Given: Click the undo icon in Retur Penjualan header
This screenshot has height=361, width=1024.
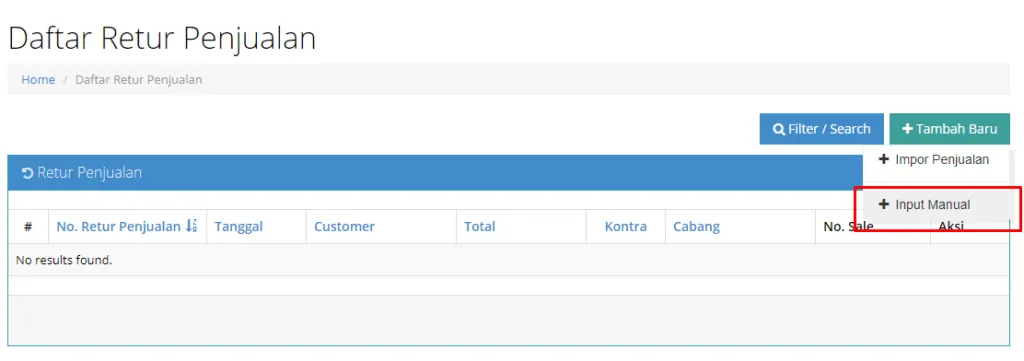Looking at the screenshot, I should (x=27, y=173).
